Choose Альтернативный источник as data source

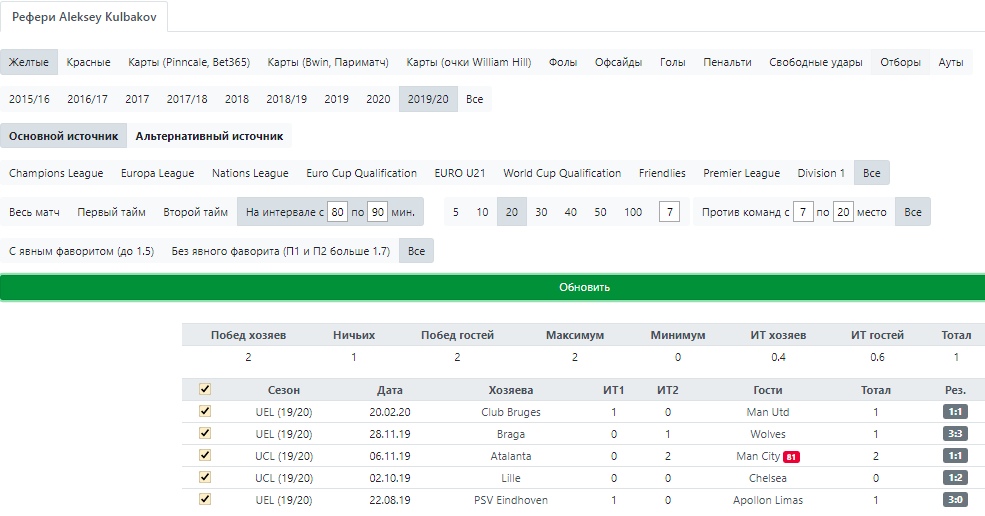[x=209, y=136]
